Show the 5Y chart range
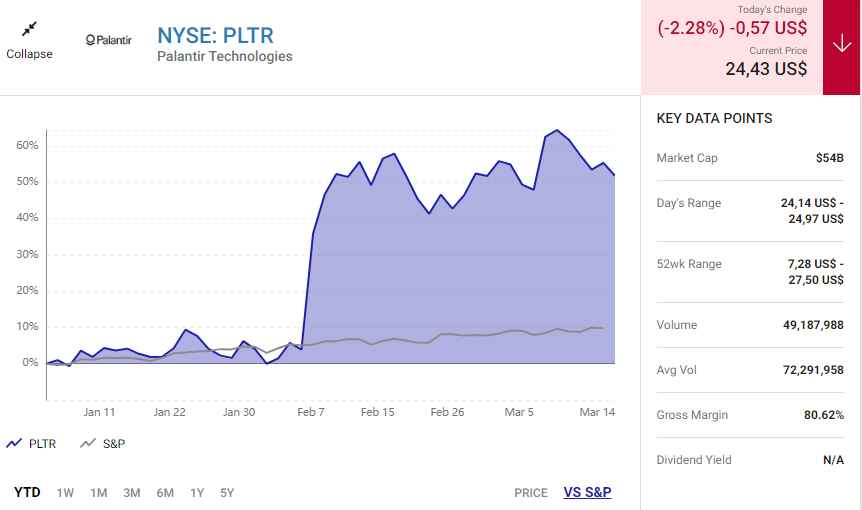 click(x=227, y=492)
